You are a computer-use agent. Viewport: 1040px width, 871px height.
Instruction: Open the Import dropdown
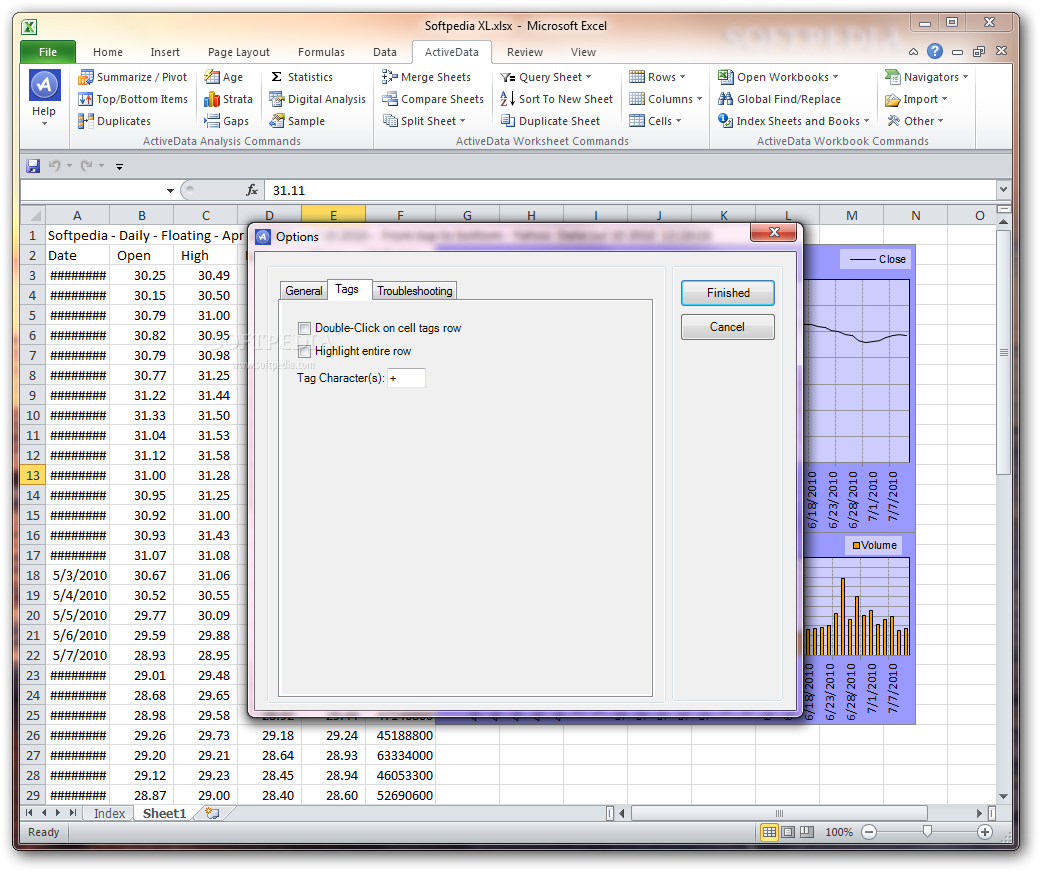(944, 99)
